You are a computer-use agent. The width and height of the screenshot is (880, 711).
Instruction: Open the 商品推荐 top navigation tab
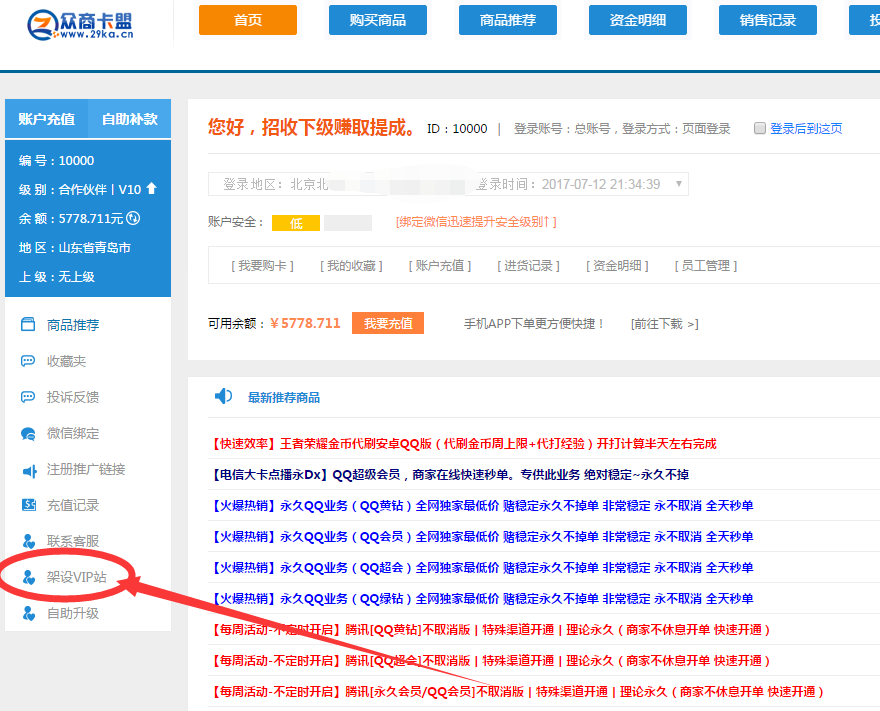(x=508, y=20)
